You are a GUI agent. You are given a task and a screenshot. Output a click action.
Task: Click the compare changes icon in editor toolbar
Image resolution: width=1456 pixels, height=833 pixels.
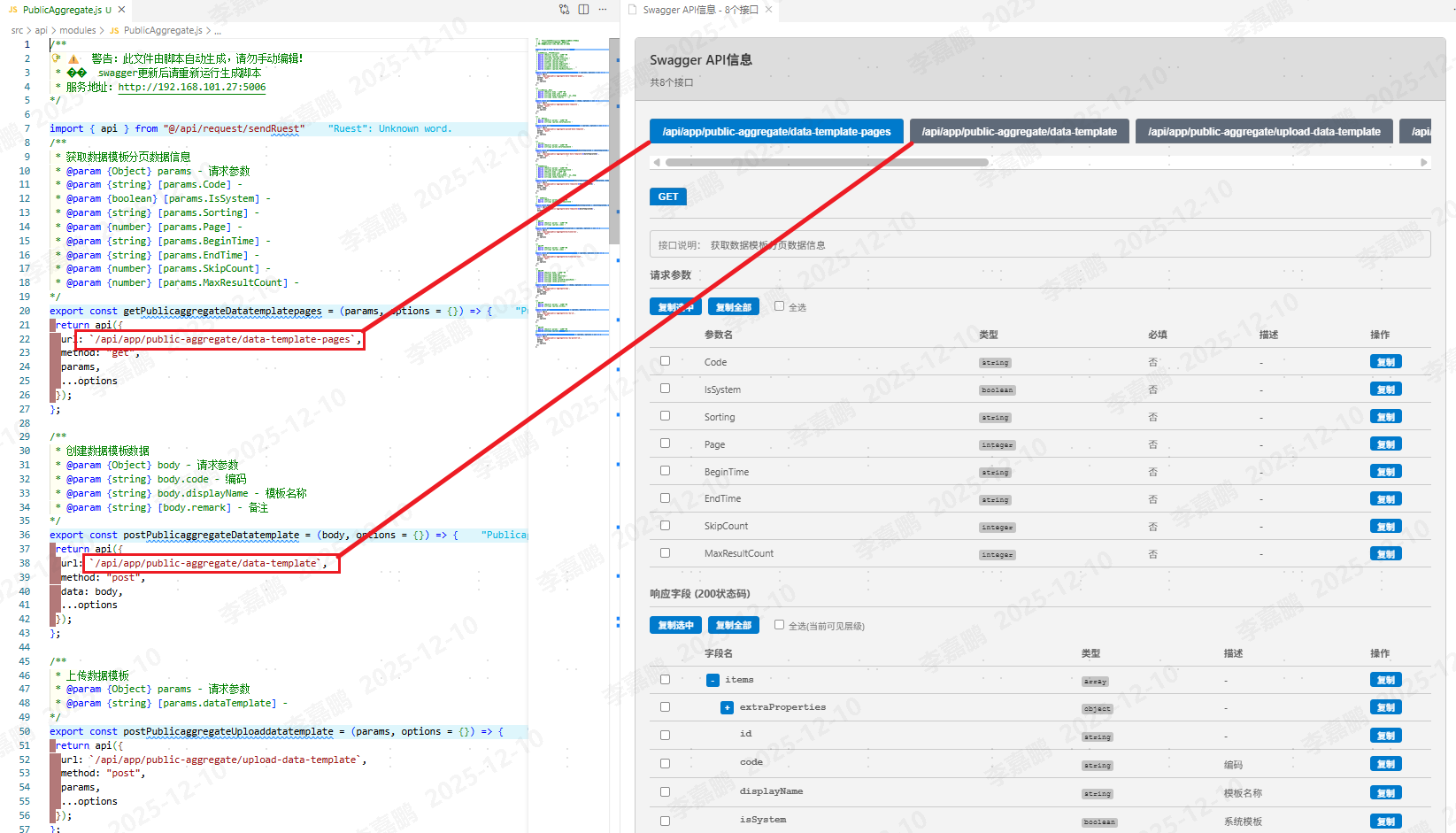point(564,10)
